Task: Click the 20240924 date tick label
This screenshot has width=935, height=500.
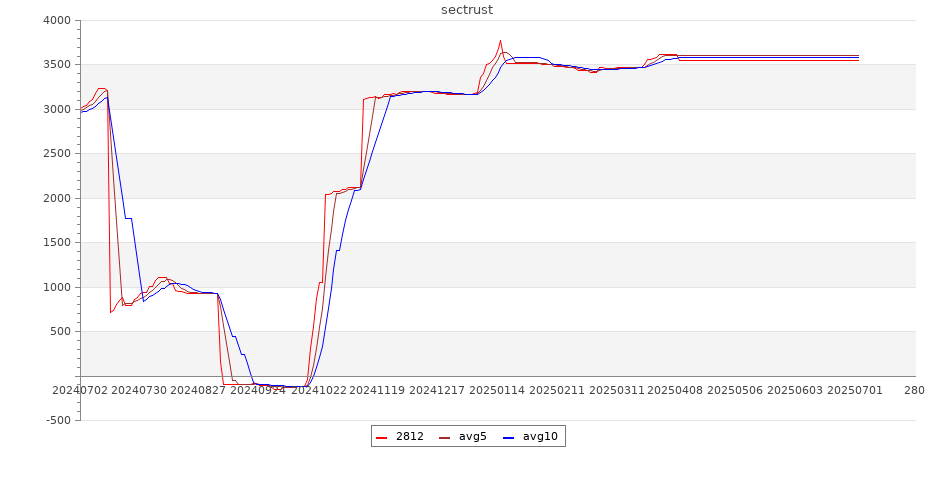Action: [258, 390]
